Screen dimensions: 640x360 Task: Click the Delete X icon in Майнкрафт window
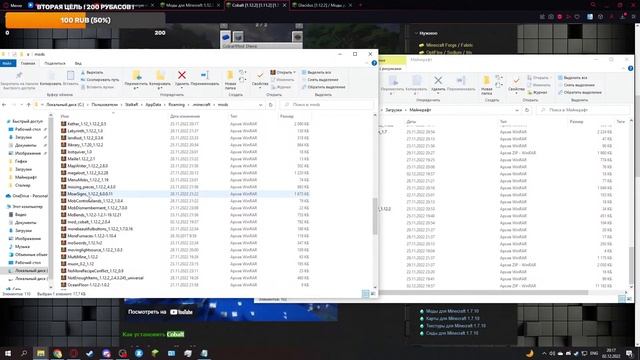pyautogui.click(x=438, y=80)
